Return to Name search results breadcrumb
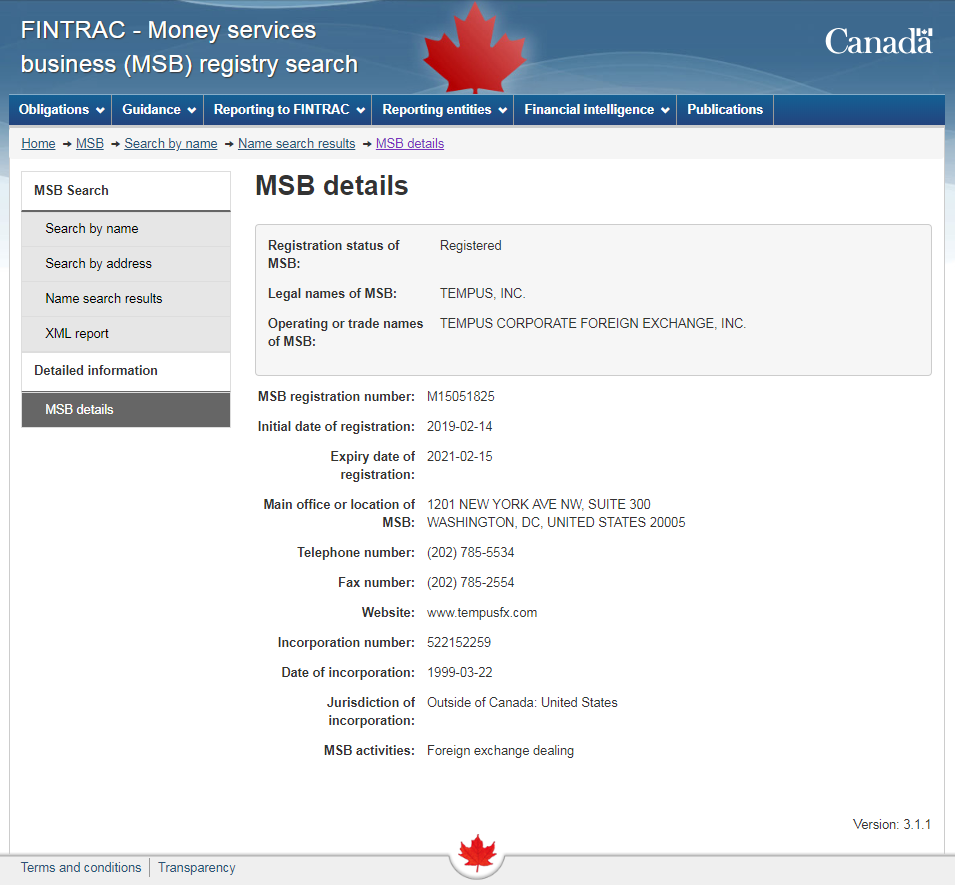955x885 pixels. (297, 144)
